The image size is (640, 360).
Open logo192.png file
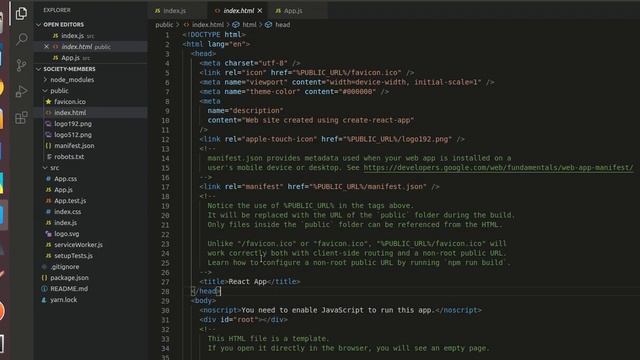click(73, 124)
